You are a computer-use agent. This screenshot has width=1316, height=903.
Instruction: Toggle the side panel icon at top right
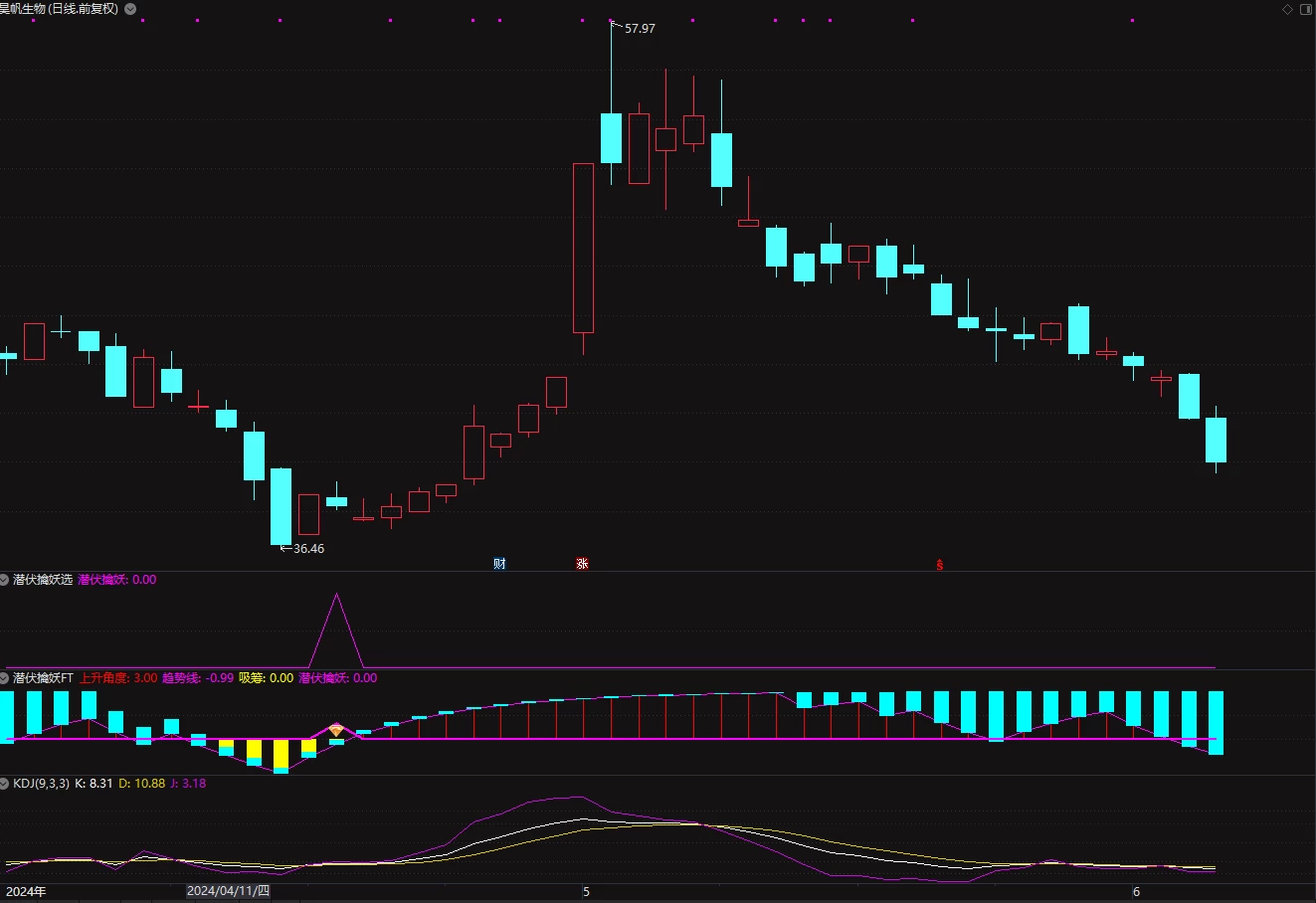pyautogui.click(x=1305, y=9)
